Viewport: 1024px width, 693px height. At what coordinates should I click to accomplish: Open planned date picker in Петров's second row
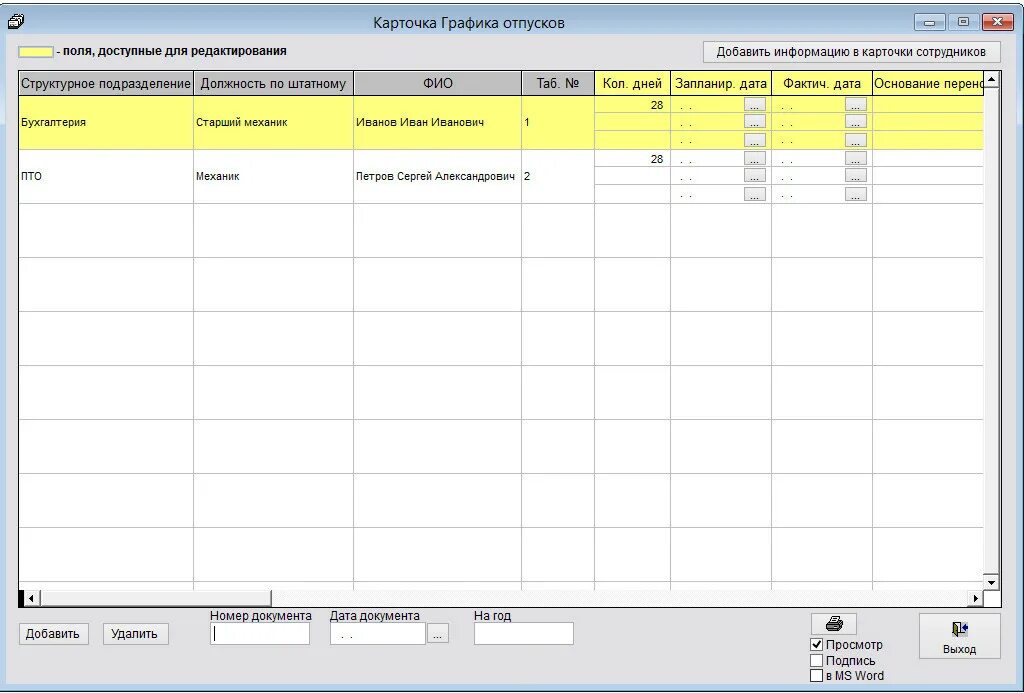[x=755, y=176]
